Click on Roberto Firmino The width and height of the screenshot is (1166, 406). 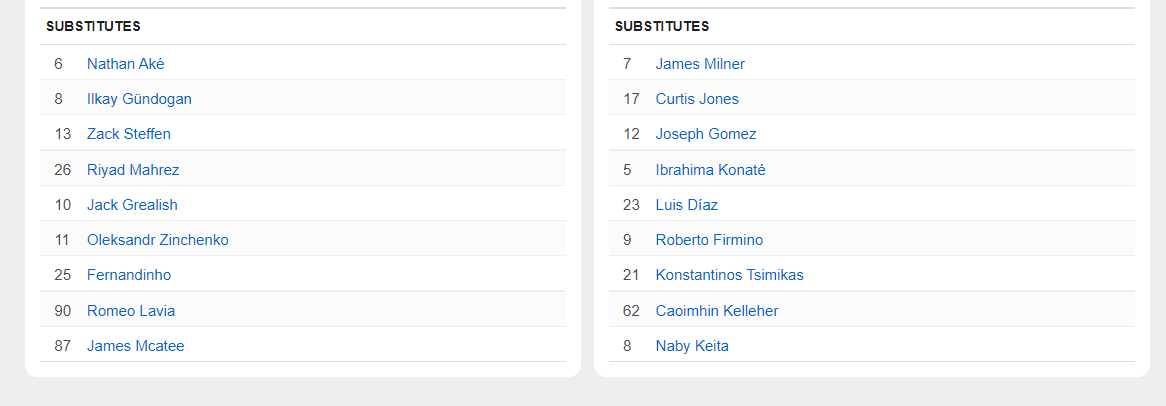tap(709, 240)
